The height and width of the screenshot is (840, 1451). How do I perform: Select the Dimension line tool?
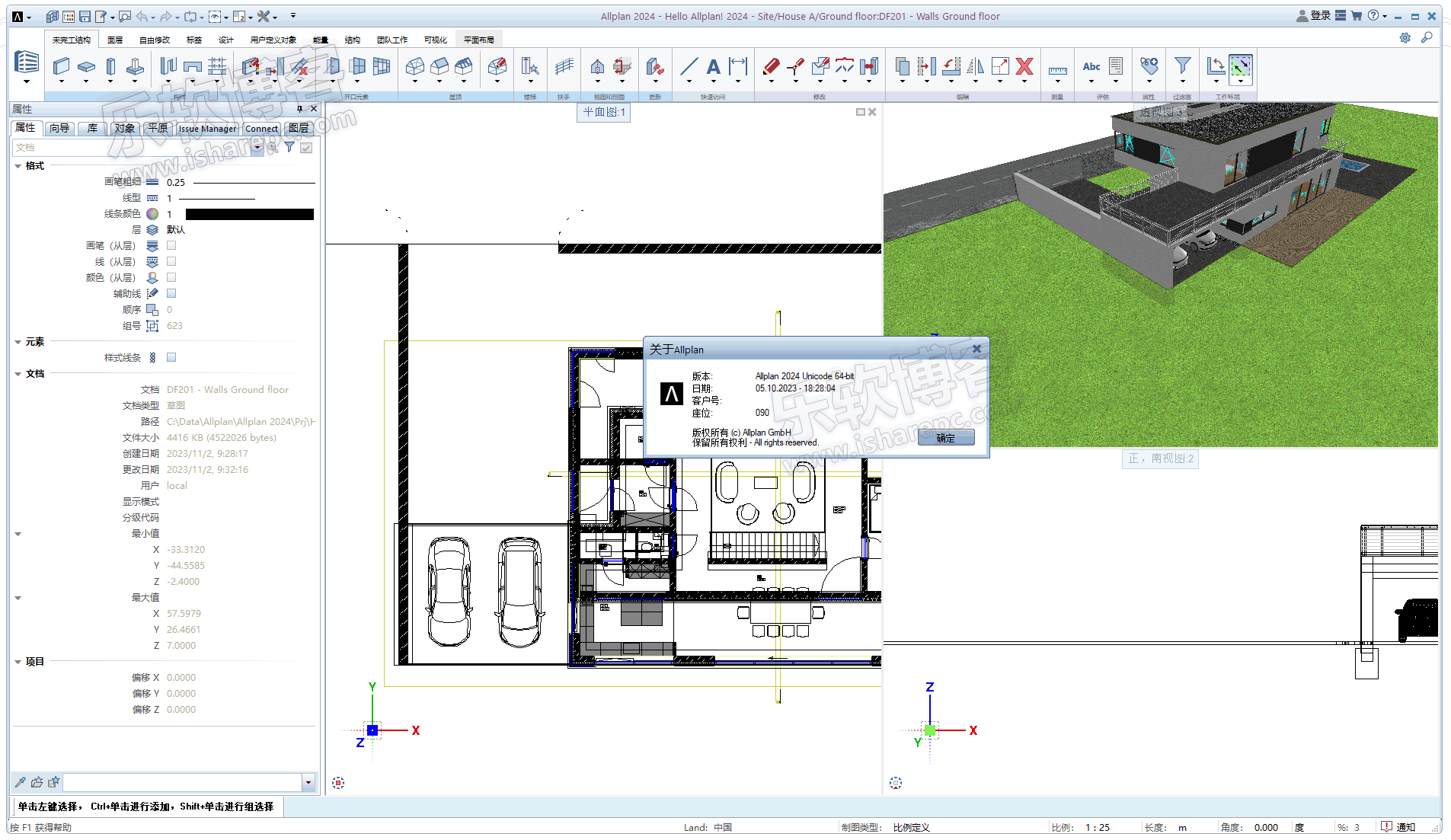737,67
